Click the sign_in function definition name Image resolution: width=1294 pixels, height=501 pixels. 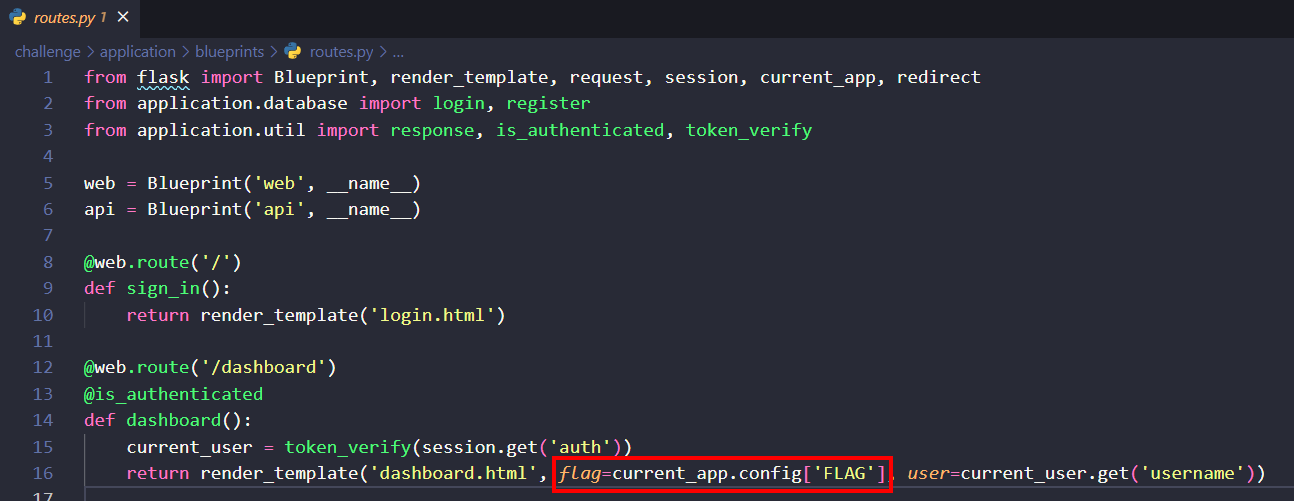163,289
